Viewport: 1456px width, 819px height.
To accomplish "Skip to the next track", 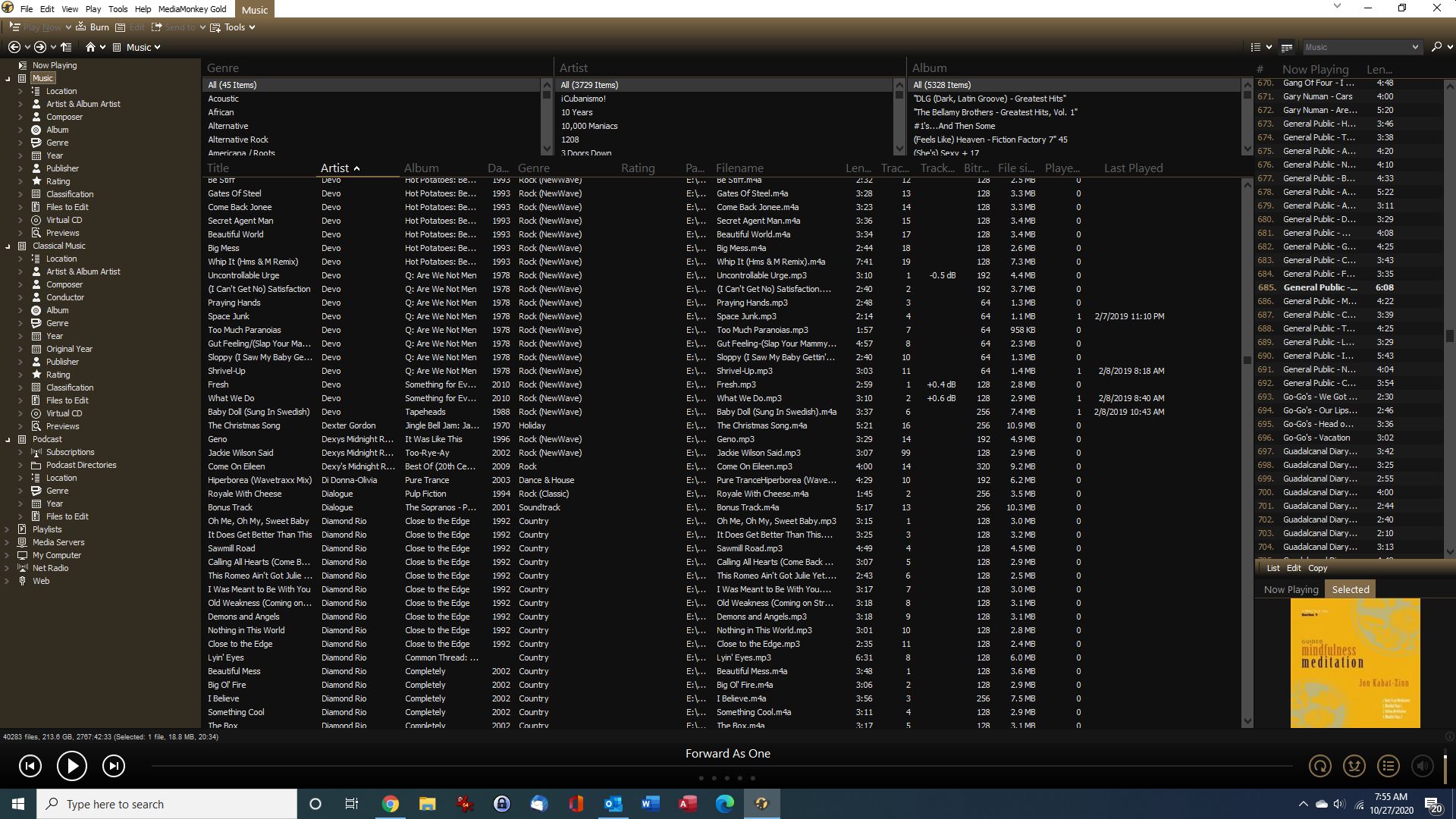I will click(x=114, y=766).
